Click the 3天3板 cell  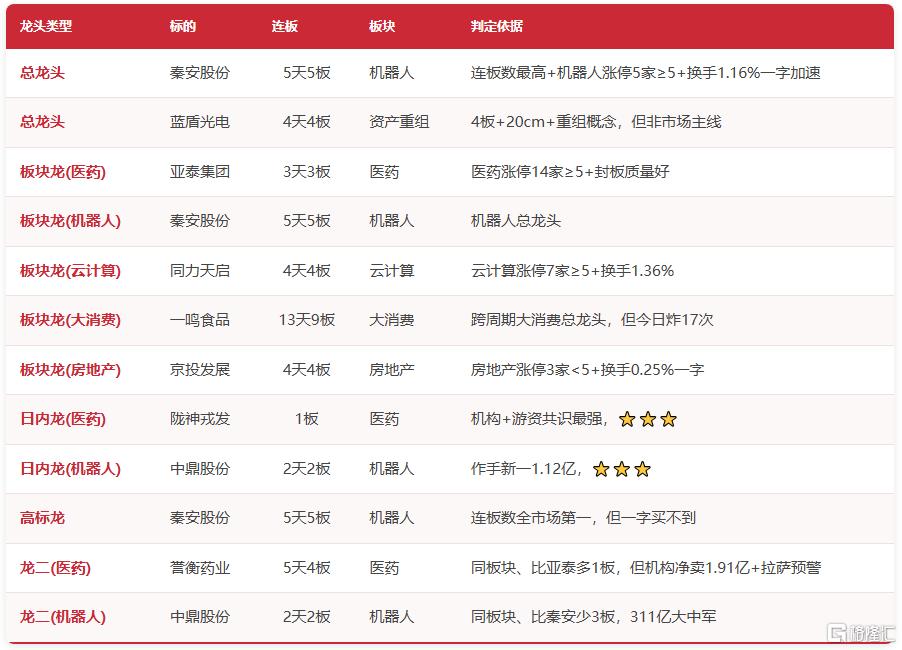[307, 172]
